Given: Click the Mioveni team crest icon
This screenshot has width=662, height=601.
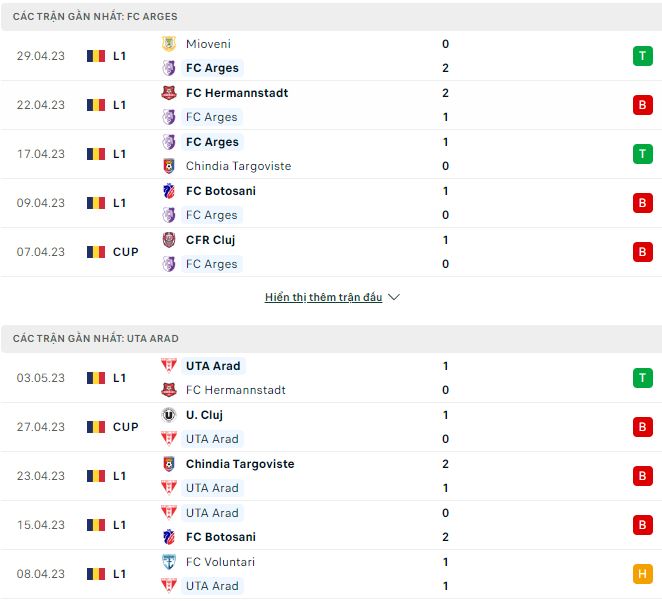Looking at the screenshot, I should pyautogui.click(x=168, y=44).
